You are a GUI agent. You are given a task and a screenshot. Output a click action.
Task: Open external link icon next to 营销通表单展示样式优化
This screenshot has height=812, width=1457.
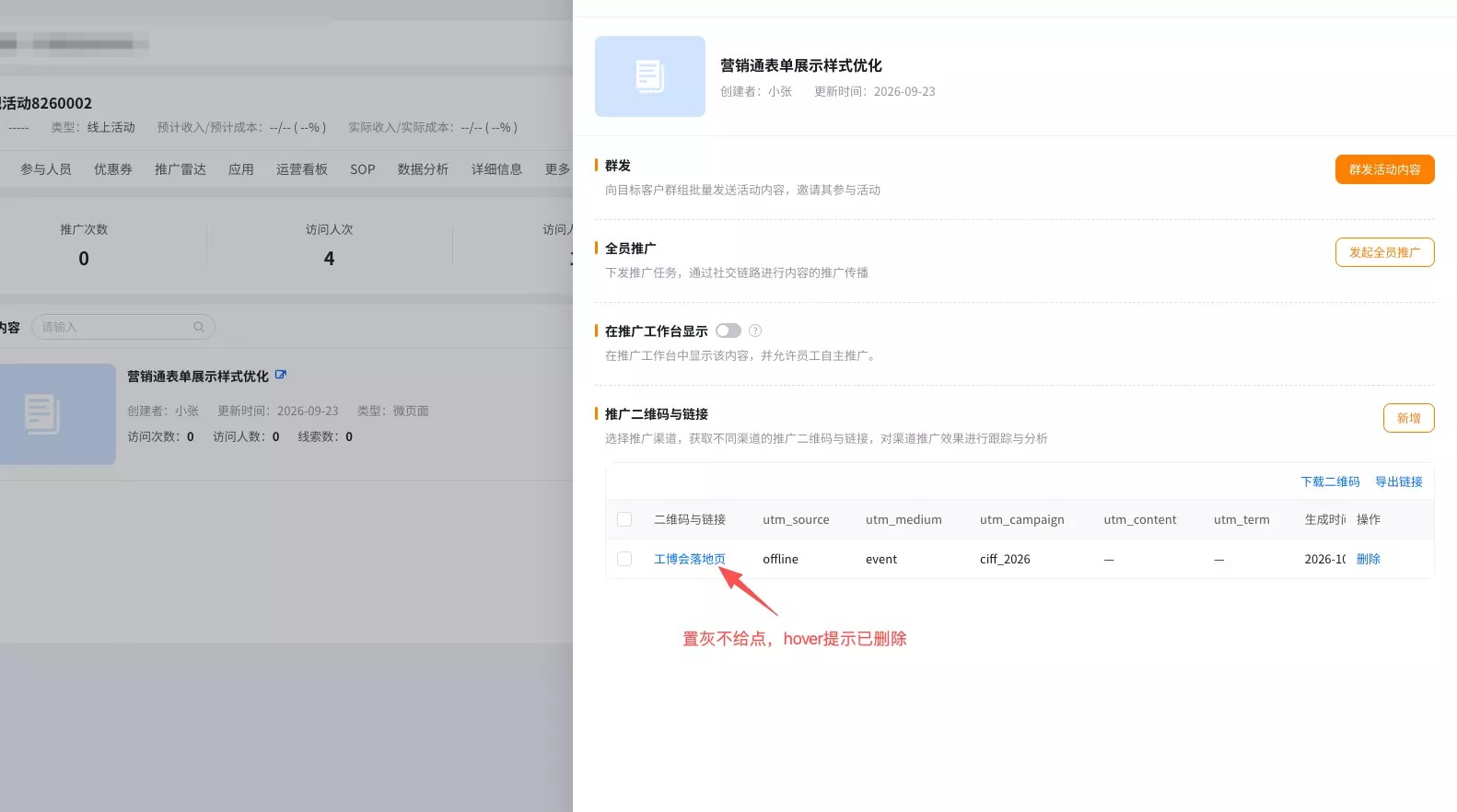click(281, 375)
